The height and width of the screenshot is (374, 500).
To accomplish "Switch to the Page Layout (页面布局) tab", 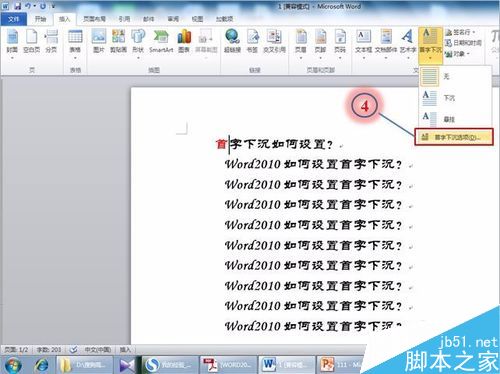I will [94, 19].
